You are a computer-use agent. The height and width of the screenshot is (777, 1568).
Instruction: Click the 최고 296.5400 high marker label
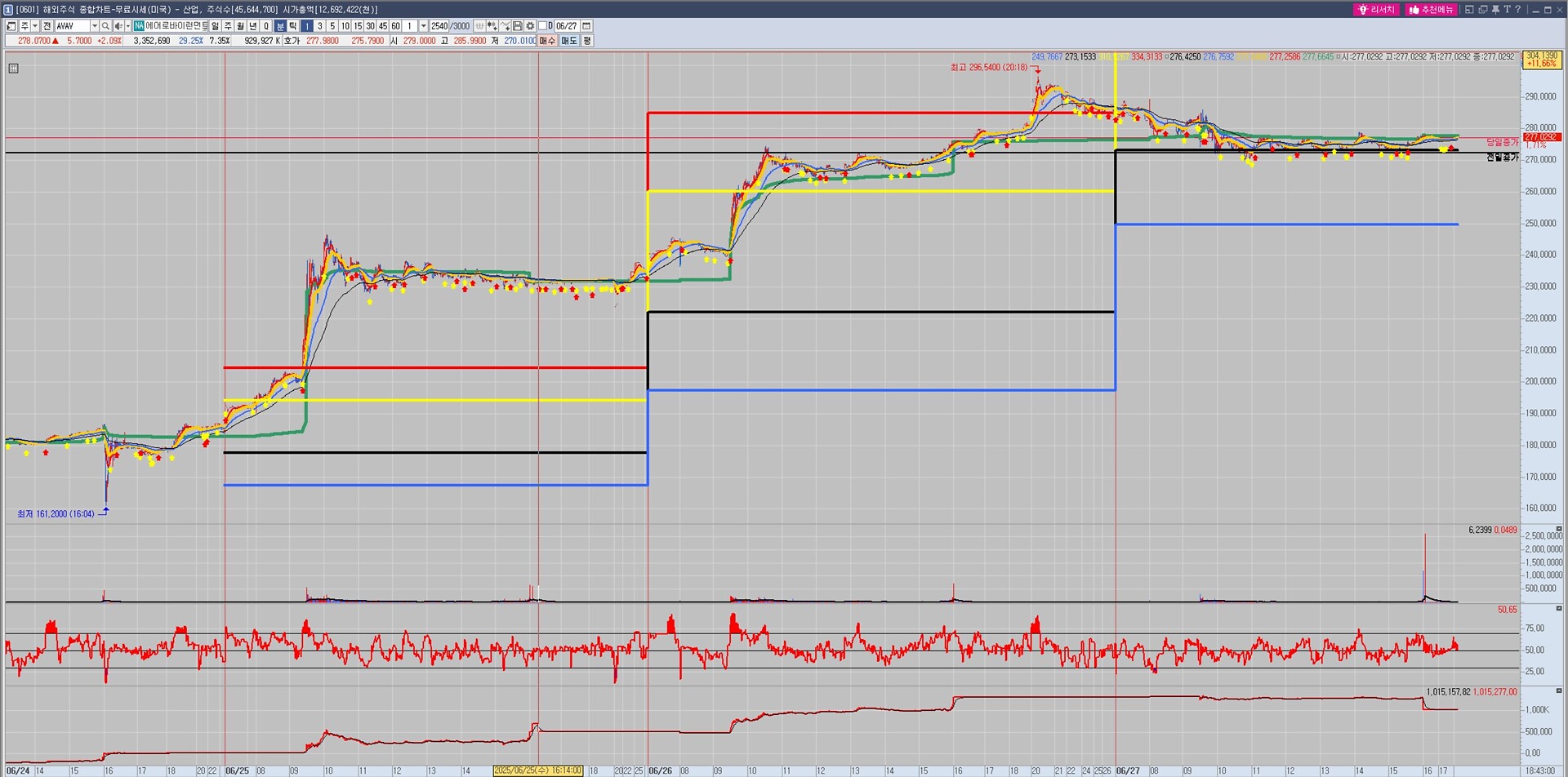point(989,68)
